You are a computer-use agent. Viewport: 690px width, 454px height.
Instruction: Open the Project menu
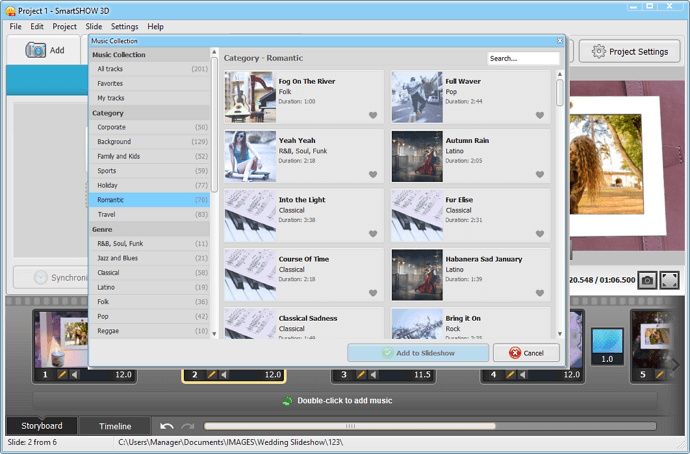coord(64,26)
